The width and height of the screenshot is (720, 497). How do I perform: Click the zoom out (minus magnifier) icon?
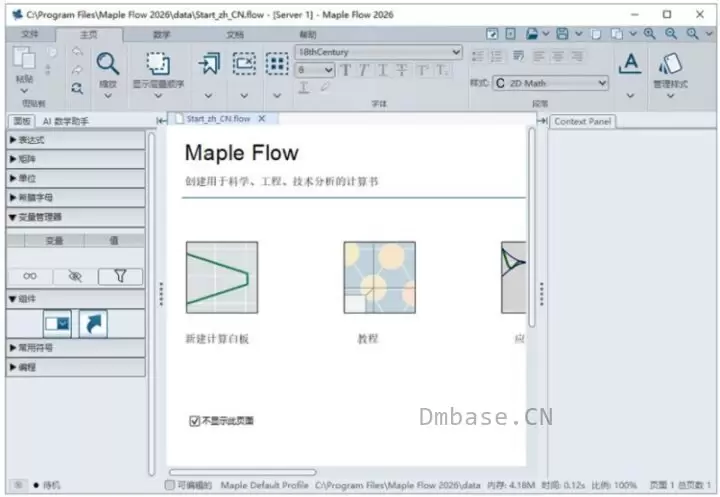click(671, 34)
